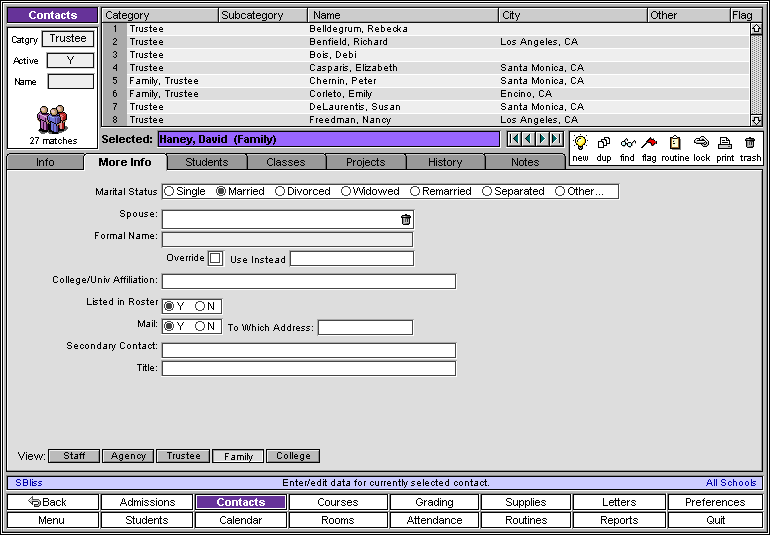The image size is (770, 535).
Task: Switch view to Trustee
Action: point(183,456)
